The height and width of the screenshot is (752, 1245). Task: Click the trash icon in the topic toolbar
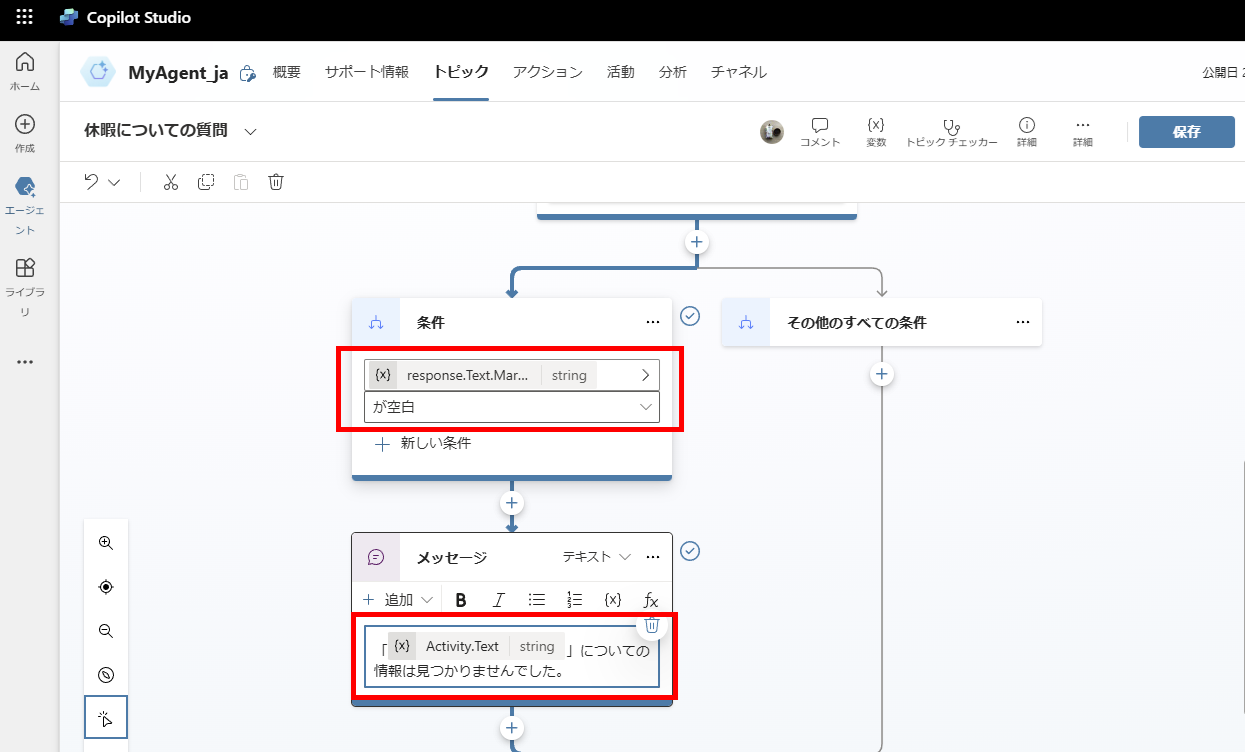pos(275,182)
